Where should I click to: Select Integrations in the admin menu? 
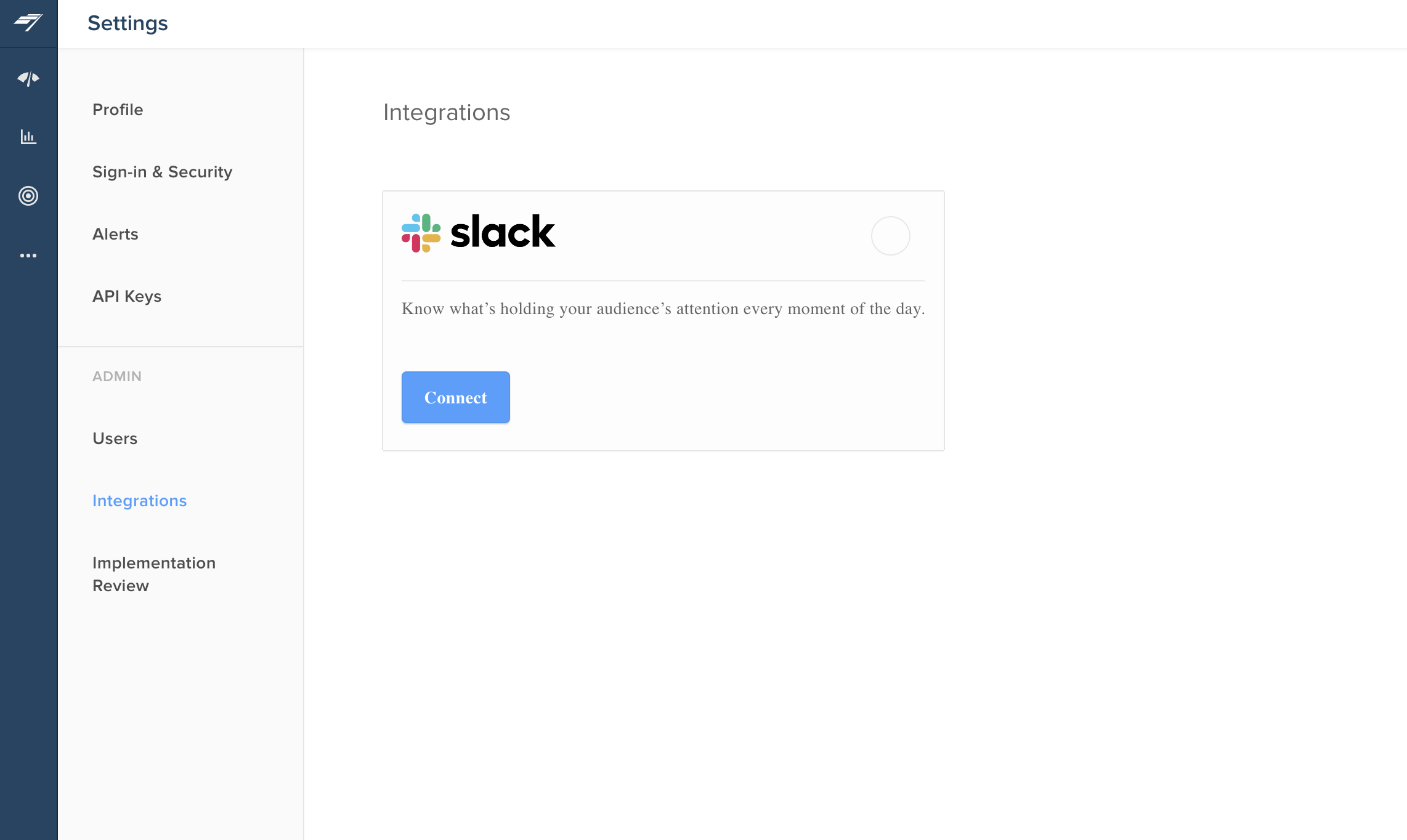click(140, 501)
